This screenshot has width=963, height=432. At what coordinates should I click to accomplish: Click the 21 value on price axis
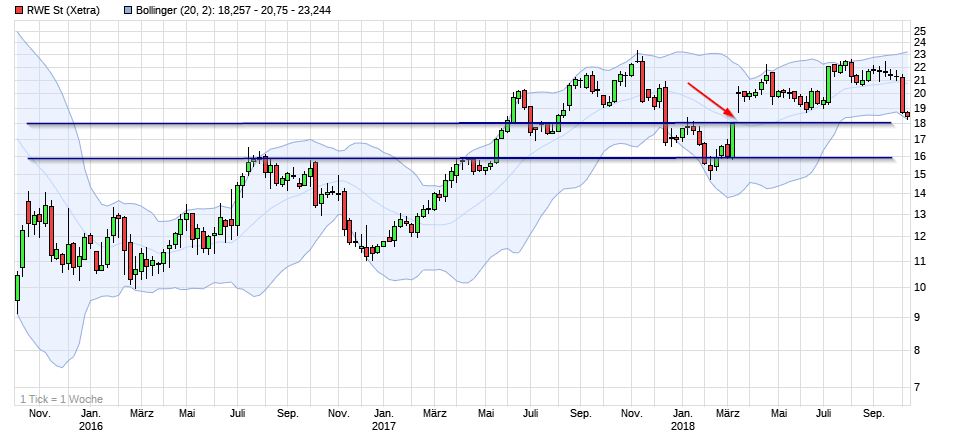(919, 81)
